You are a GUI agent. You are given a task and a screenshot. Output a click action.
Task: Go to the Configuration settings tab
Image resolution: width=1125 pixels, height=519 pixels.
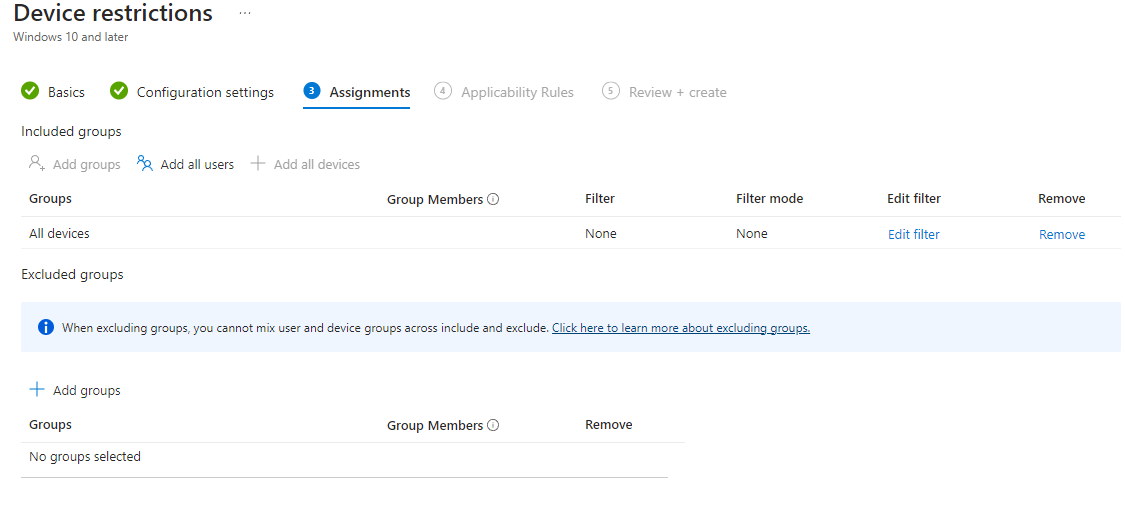point(205,92)
